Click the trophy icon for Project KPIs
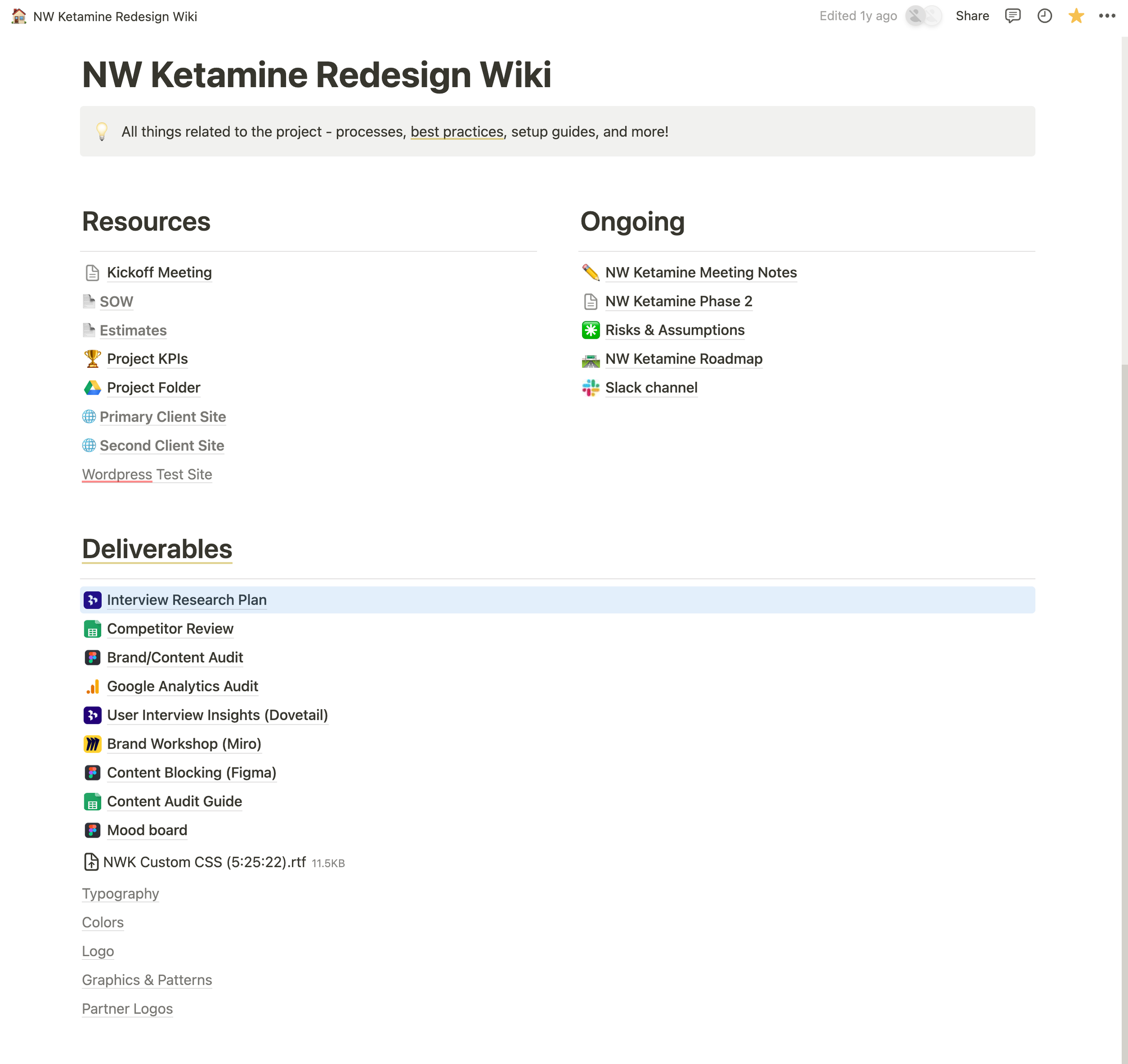Viewport: 1128px width, 1064px height. tap(92, 359)
